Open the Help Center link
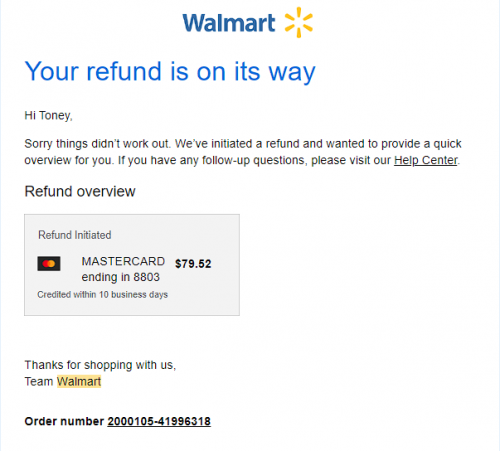The height and width of the screenshot is (451, 500). (x=425, y=160)
